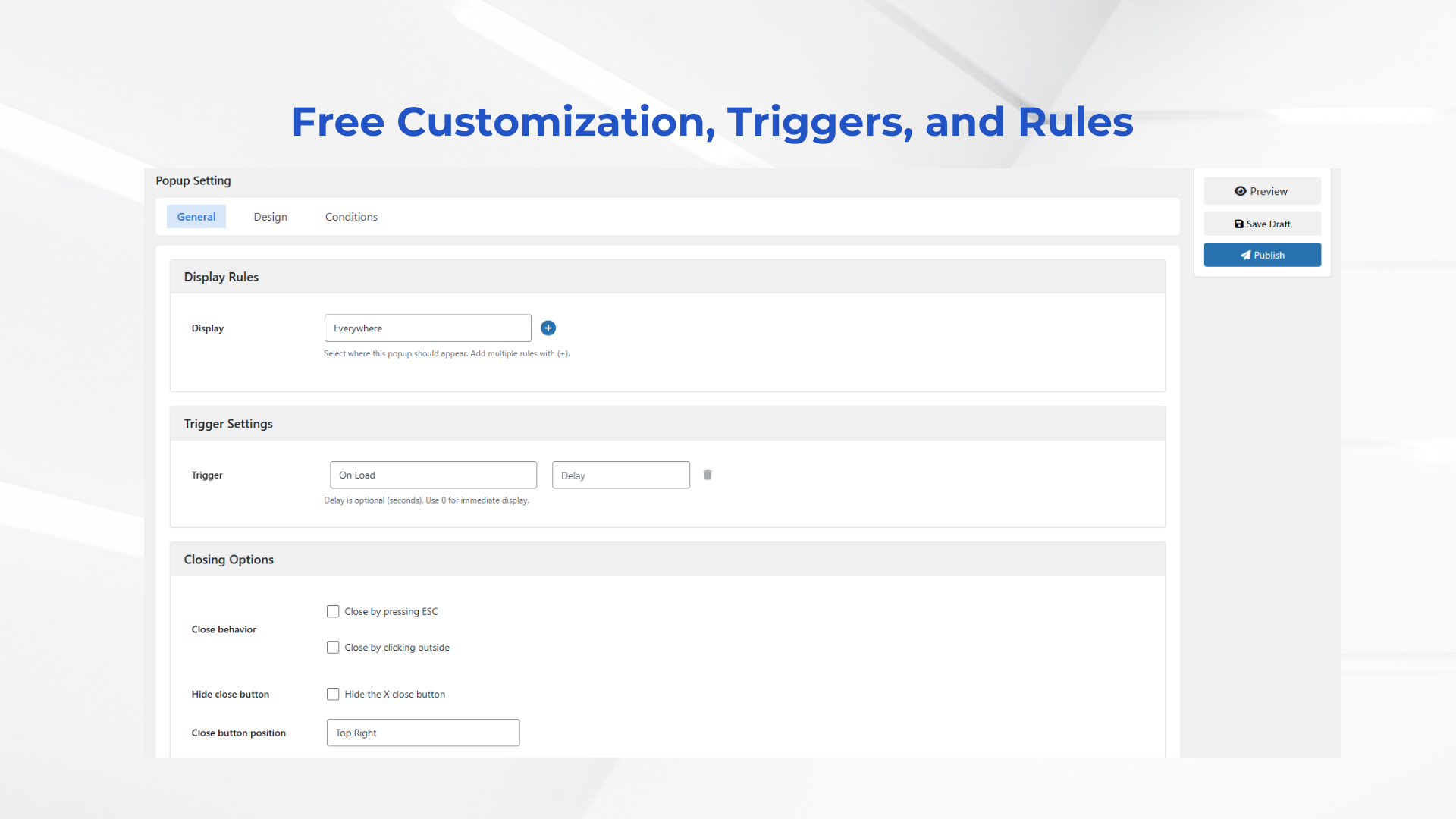Image resolution: width=1456 pixels, height=819 pixels.
Task: Enable Close by pressing ESC checkbox
Action: [x=333, y=611]
